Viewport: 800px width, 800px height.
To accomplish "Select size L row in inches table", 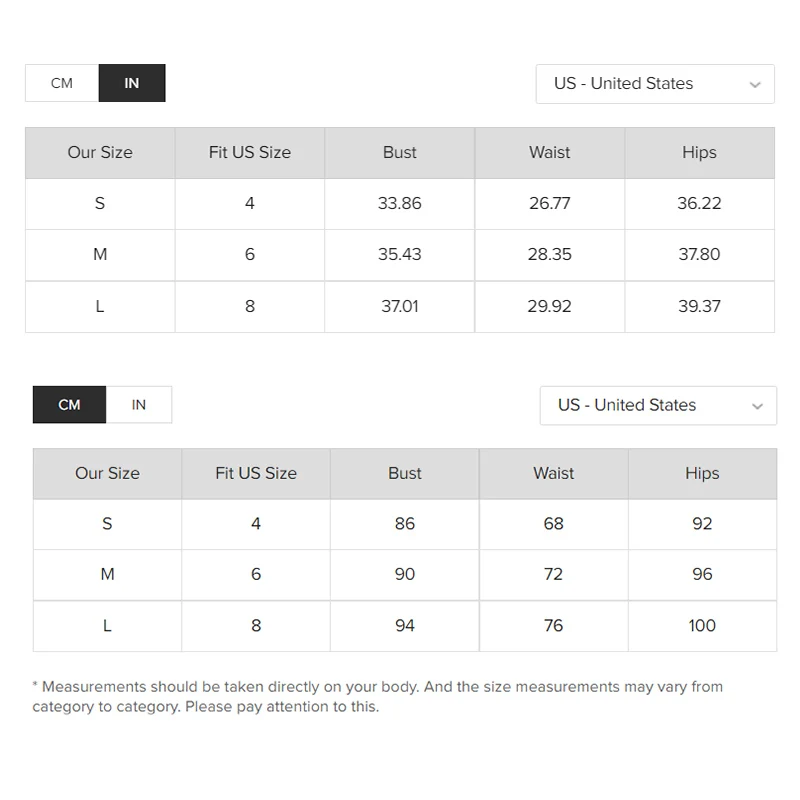I will coord(100,306).
